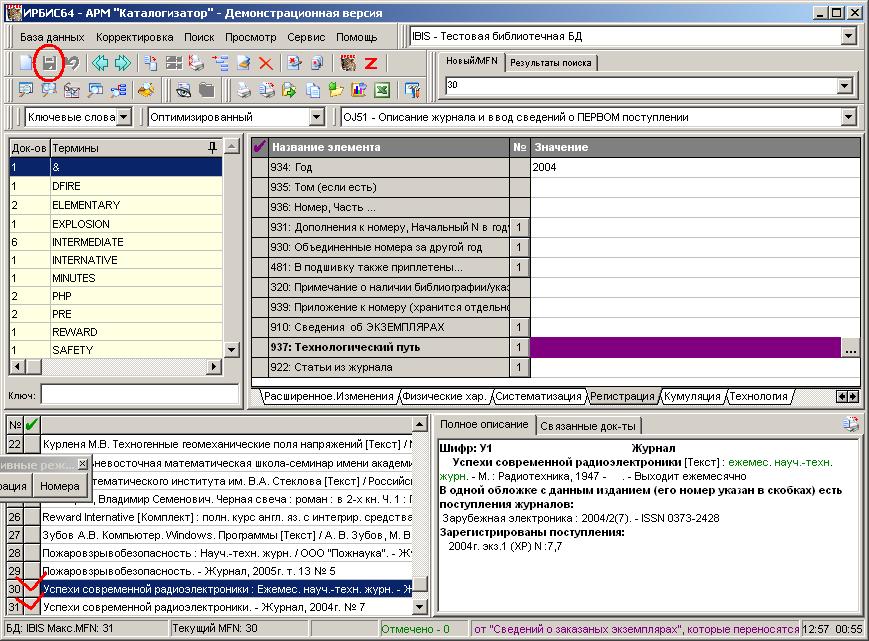Switch to the Технология tab

tap(758, 396)
